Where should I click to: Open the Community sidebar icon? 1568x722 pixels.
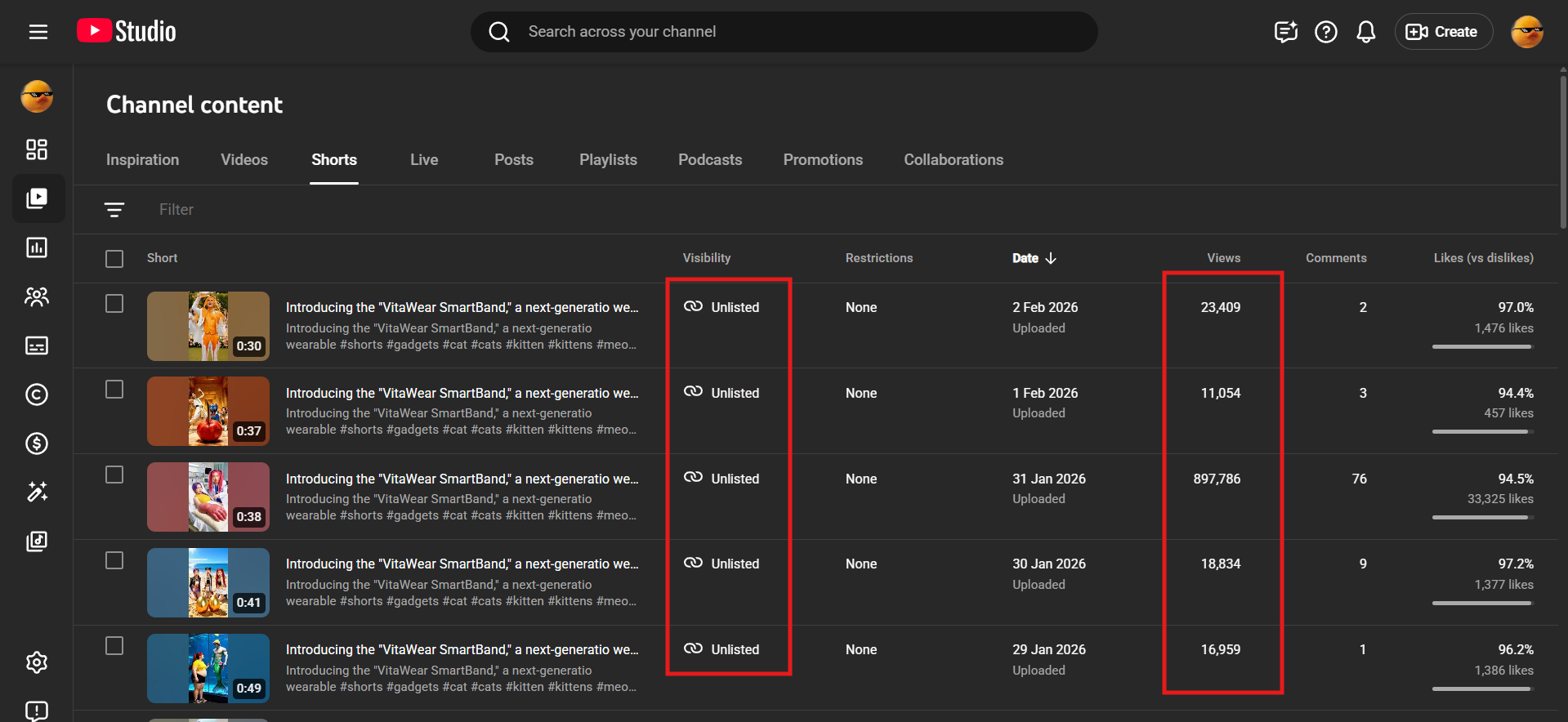click(37, 296)
